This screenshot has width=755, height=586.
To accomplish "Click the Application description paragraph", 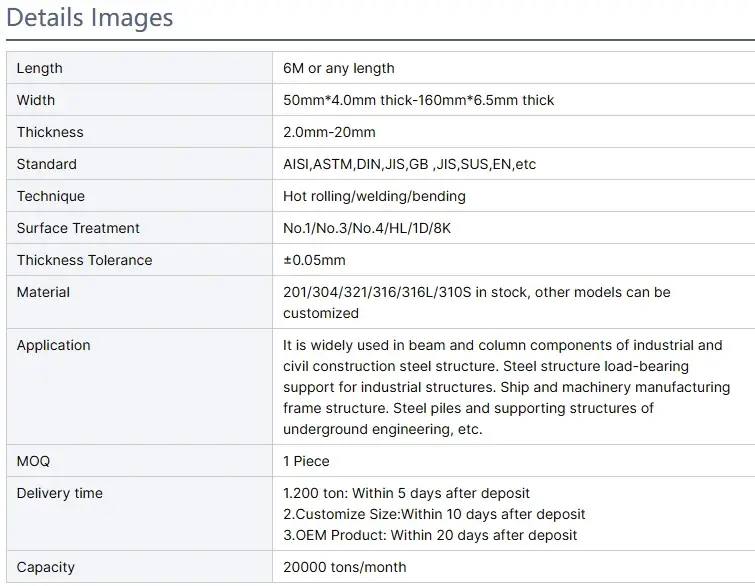I will coord(506,387).
